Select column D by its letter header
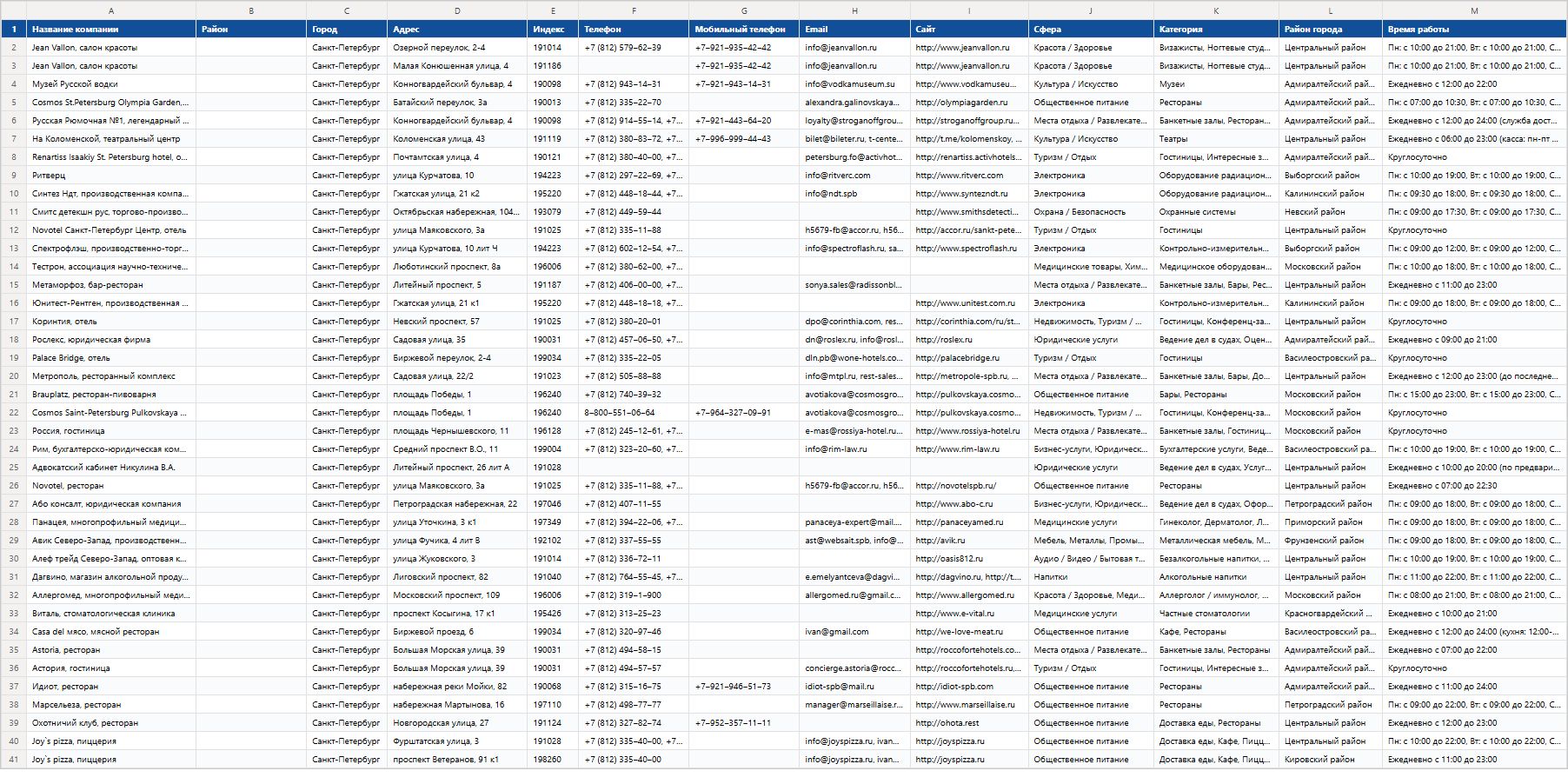The image size is (1568, 784). (457, 10)
